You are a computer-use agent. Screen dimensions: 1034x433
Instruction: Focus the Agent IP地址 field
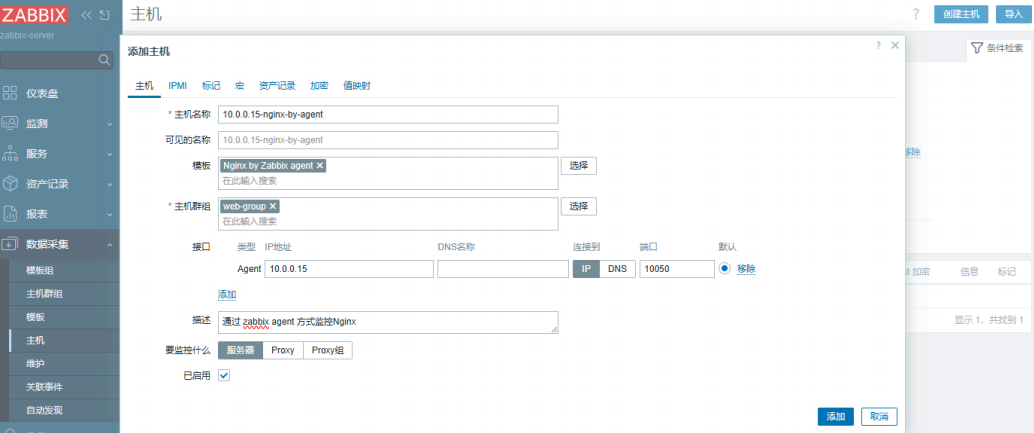tap(349, 269)
